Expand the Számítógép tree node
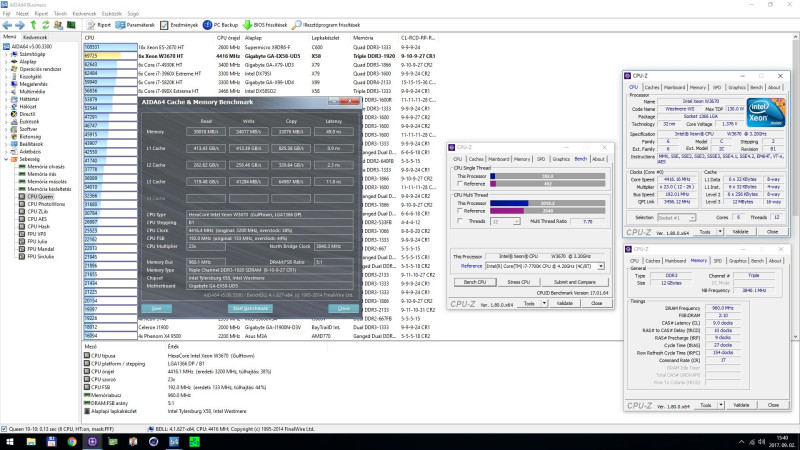Image resolution: width=800 pixels, height=450 pixels. [6, 54]
